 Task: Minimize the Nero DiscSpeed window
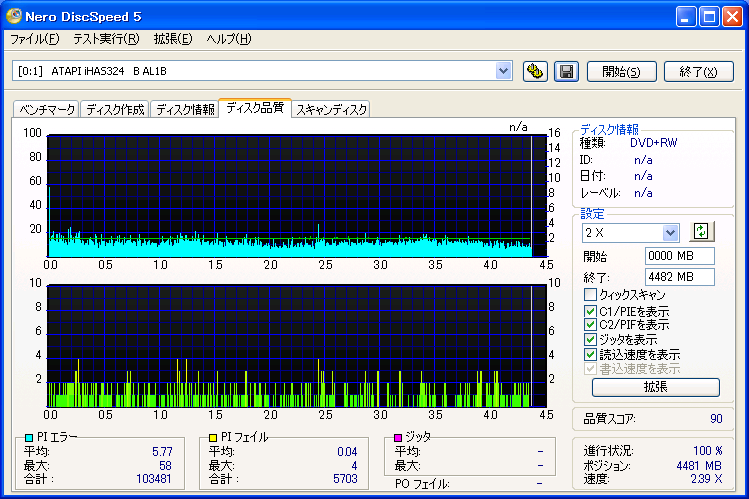(686, 17)
